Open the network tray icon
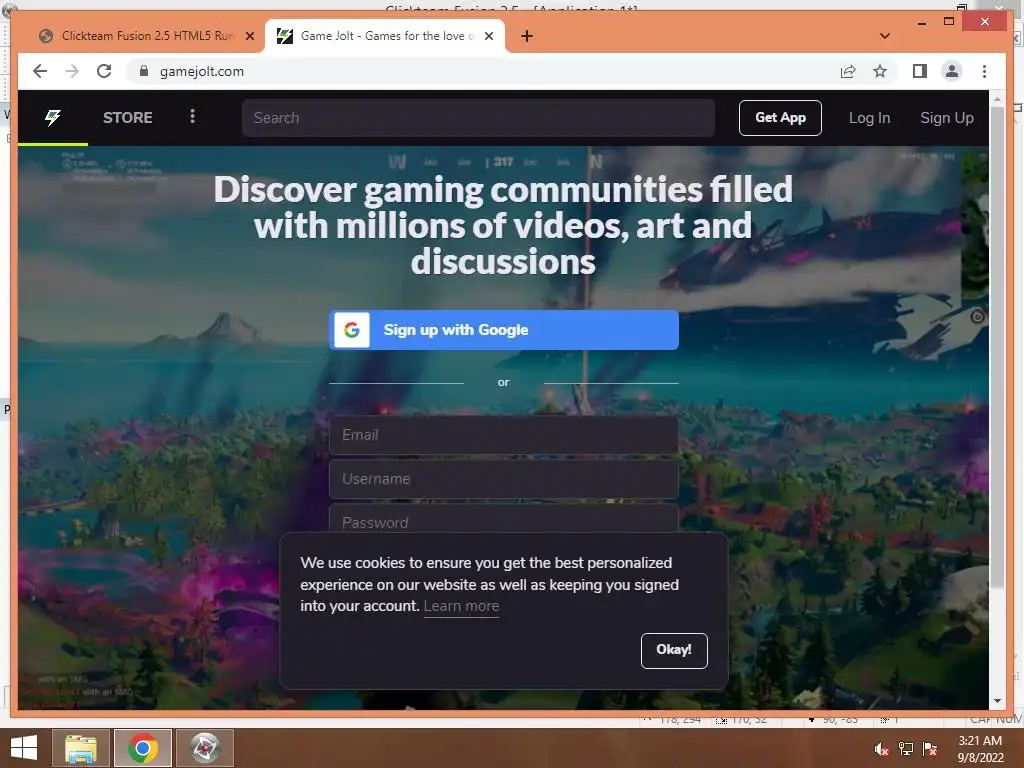1024x768 pixels. point(906,749)
